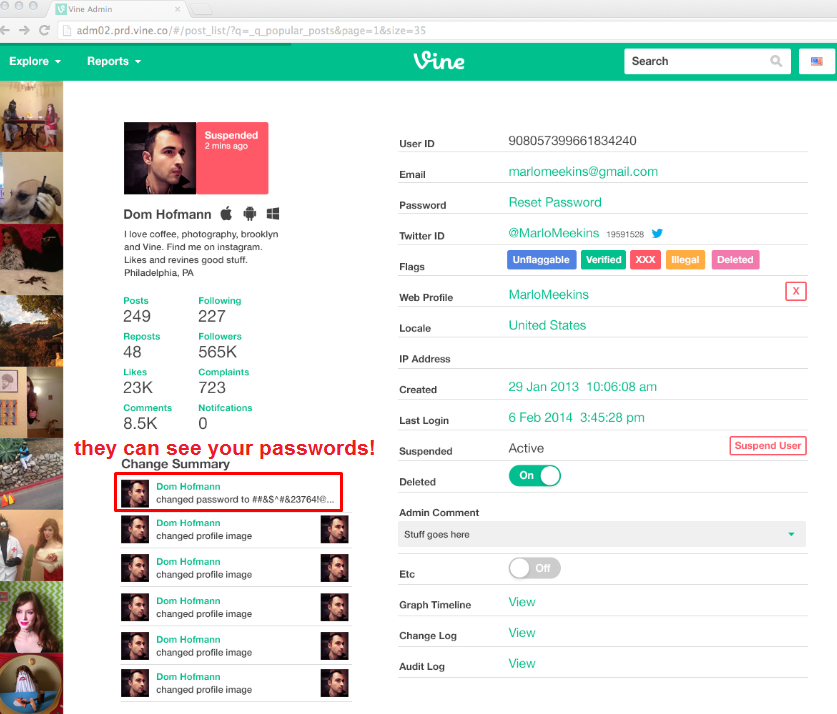
Task: Open the dog with phone post thumbnail
Action: pyautogui.click(x=31, y=188)
